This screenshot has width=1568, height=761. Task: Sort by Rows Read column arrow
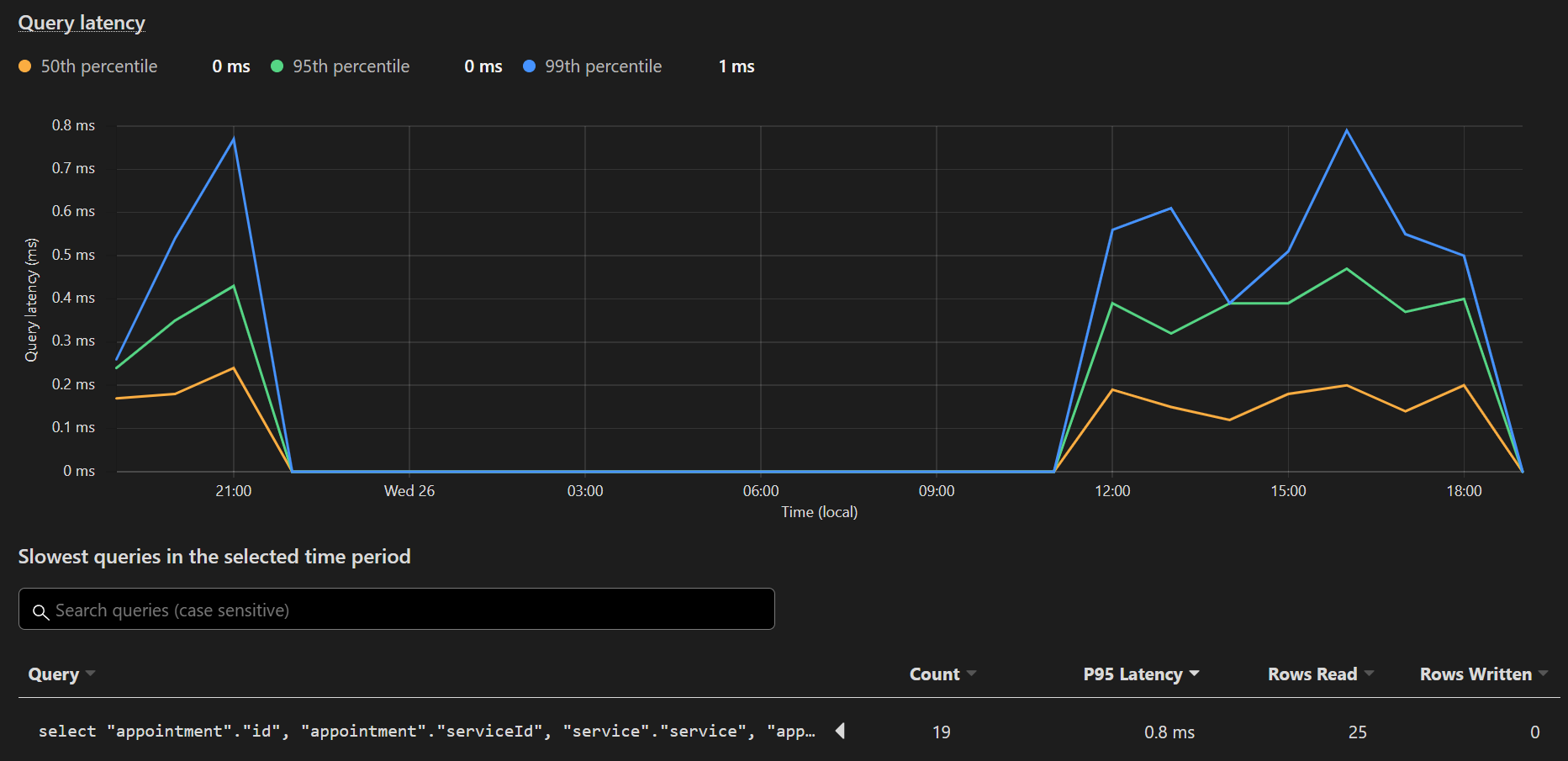click(1370, 674)
